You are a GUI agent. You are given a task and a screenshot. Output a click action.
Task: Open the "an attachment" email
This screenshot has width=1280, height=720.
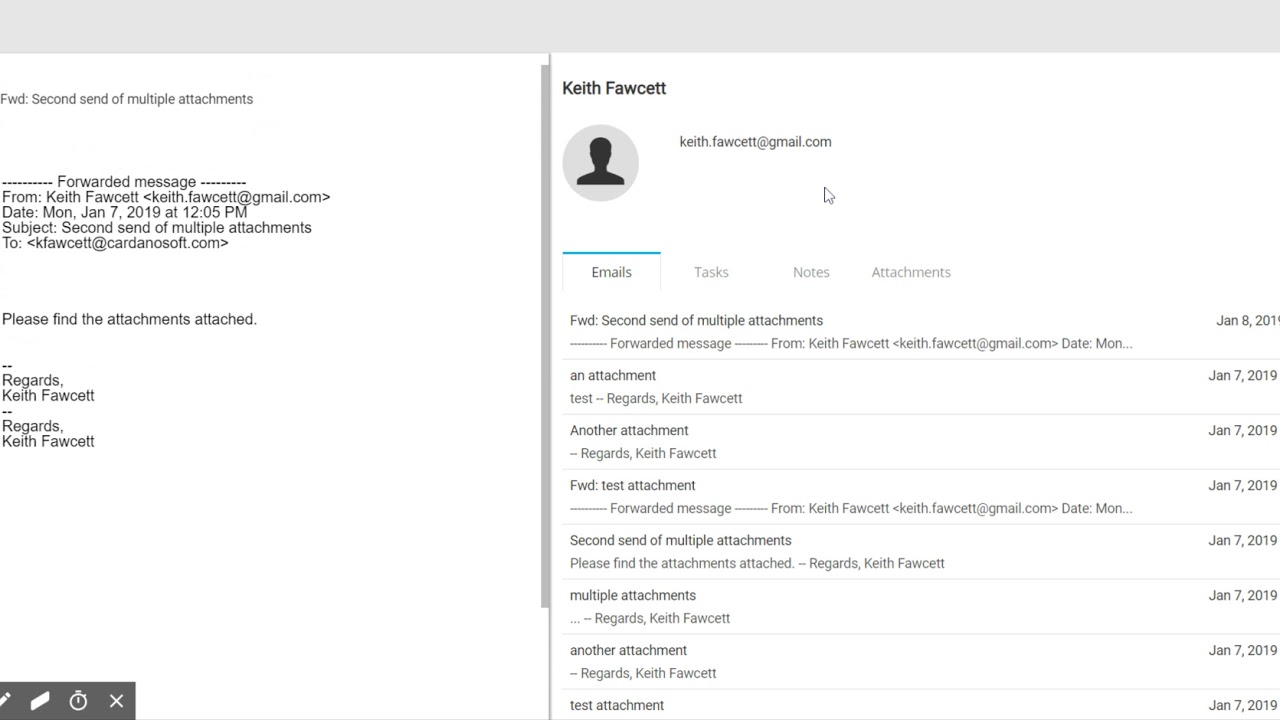tap(613, 376)
